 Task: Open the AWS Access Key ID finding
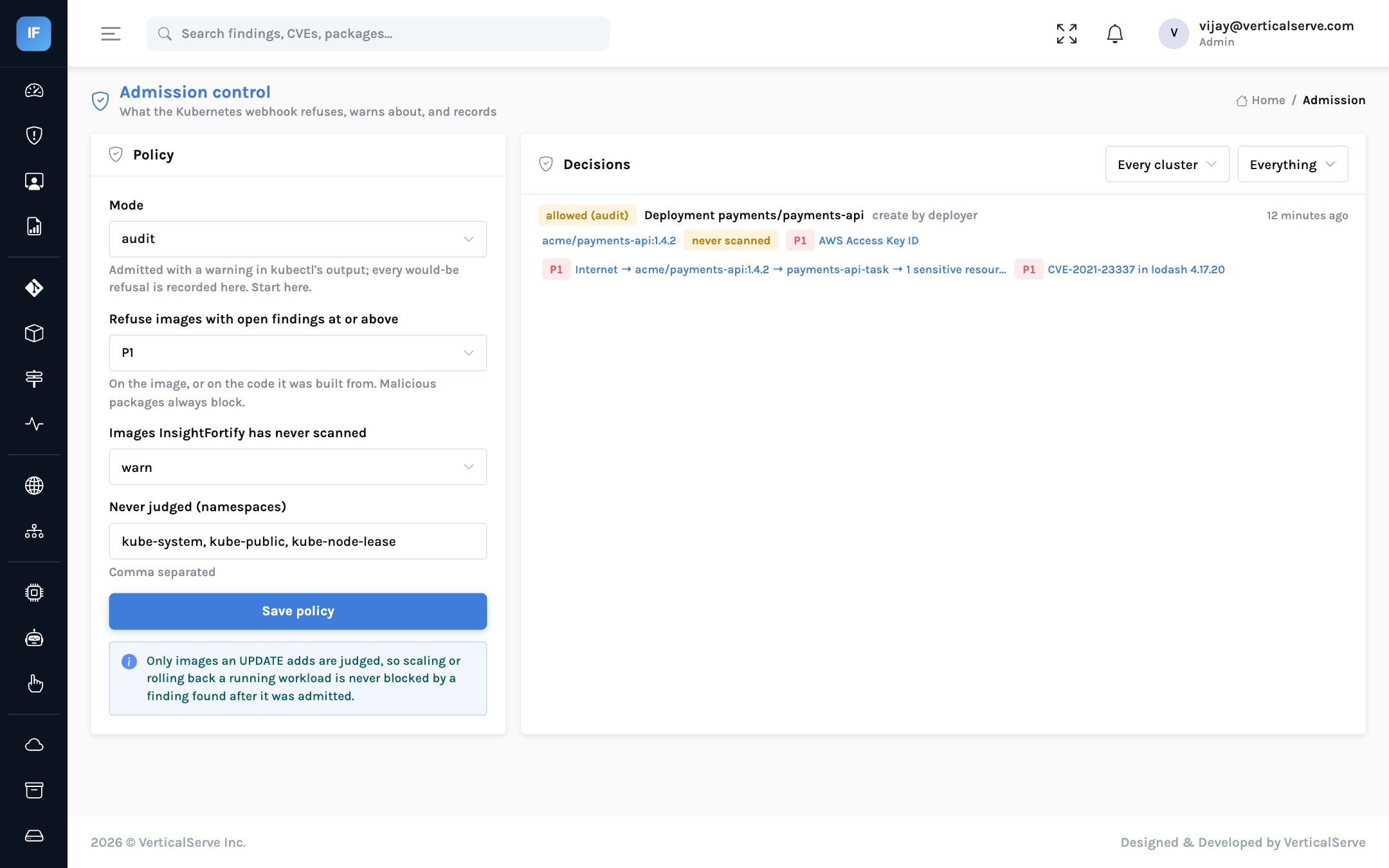(x=868, y=240)
